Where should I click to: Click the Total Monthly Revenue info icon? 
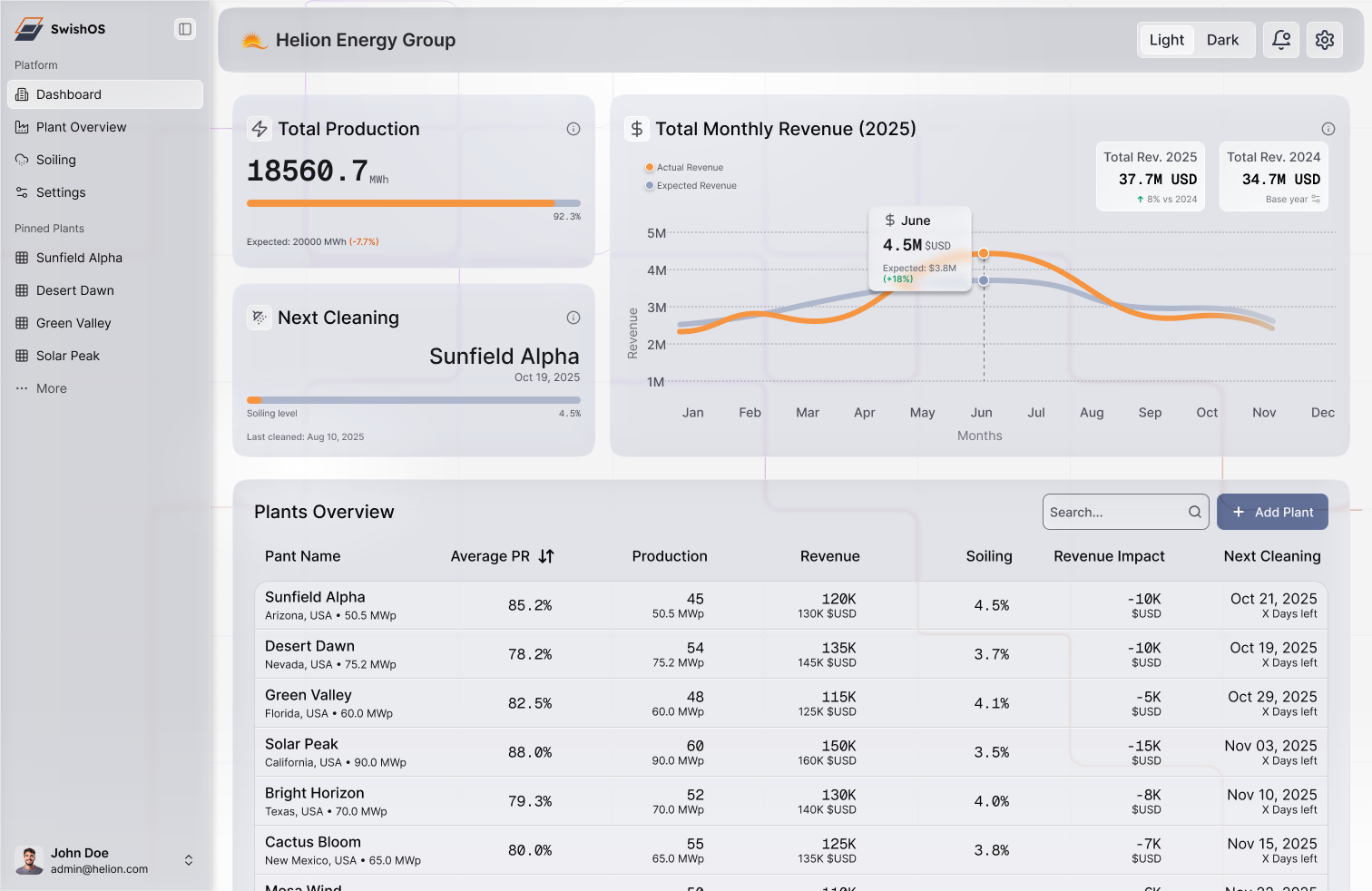pyautogui.click(x=1328, y=129)
